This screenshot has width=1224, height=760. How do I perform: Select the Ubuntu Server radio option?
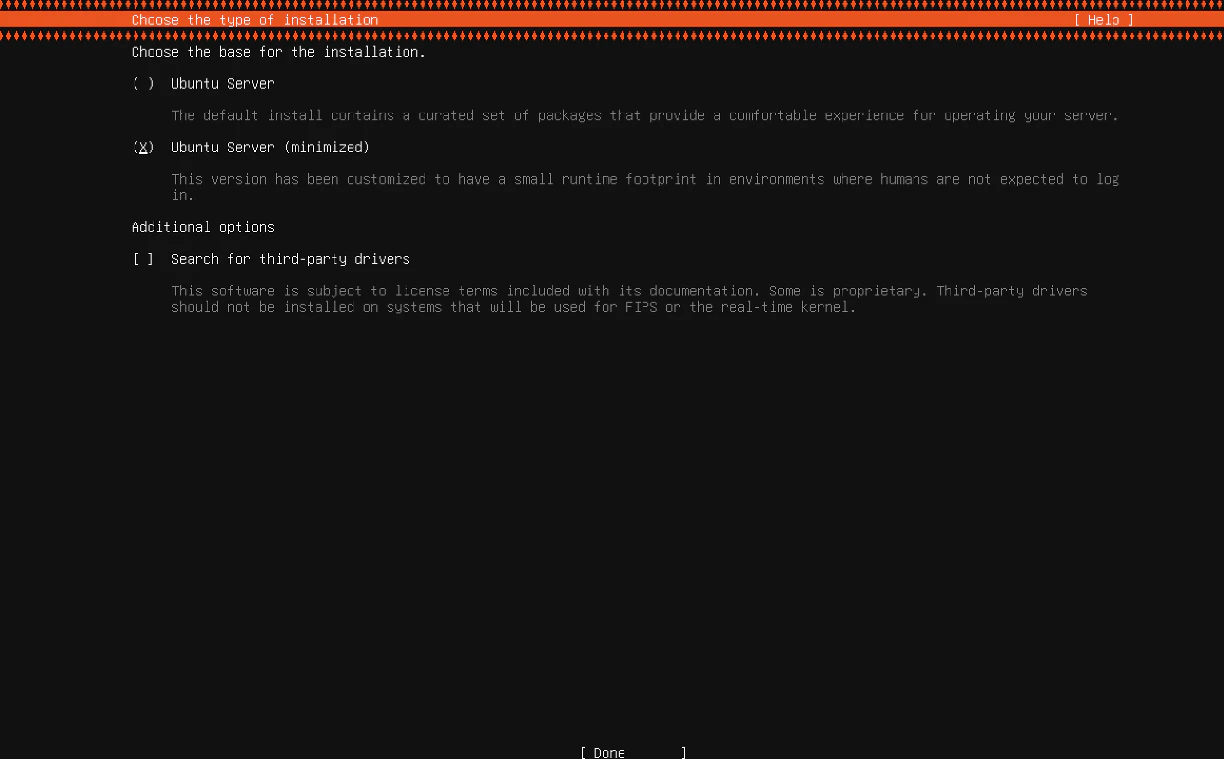click(203, 84)
